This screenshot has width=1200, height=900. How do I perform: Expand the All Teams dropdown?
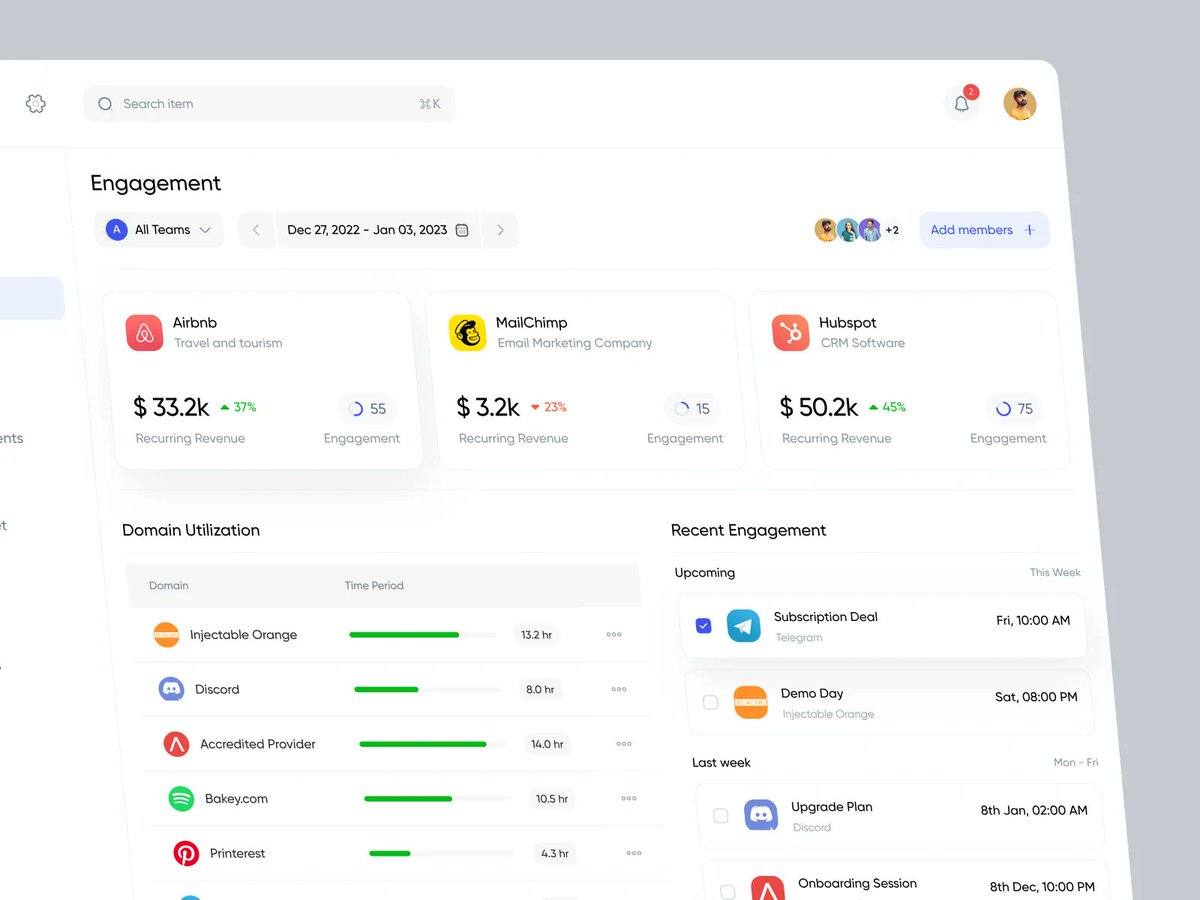(160, 230)
